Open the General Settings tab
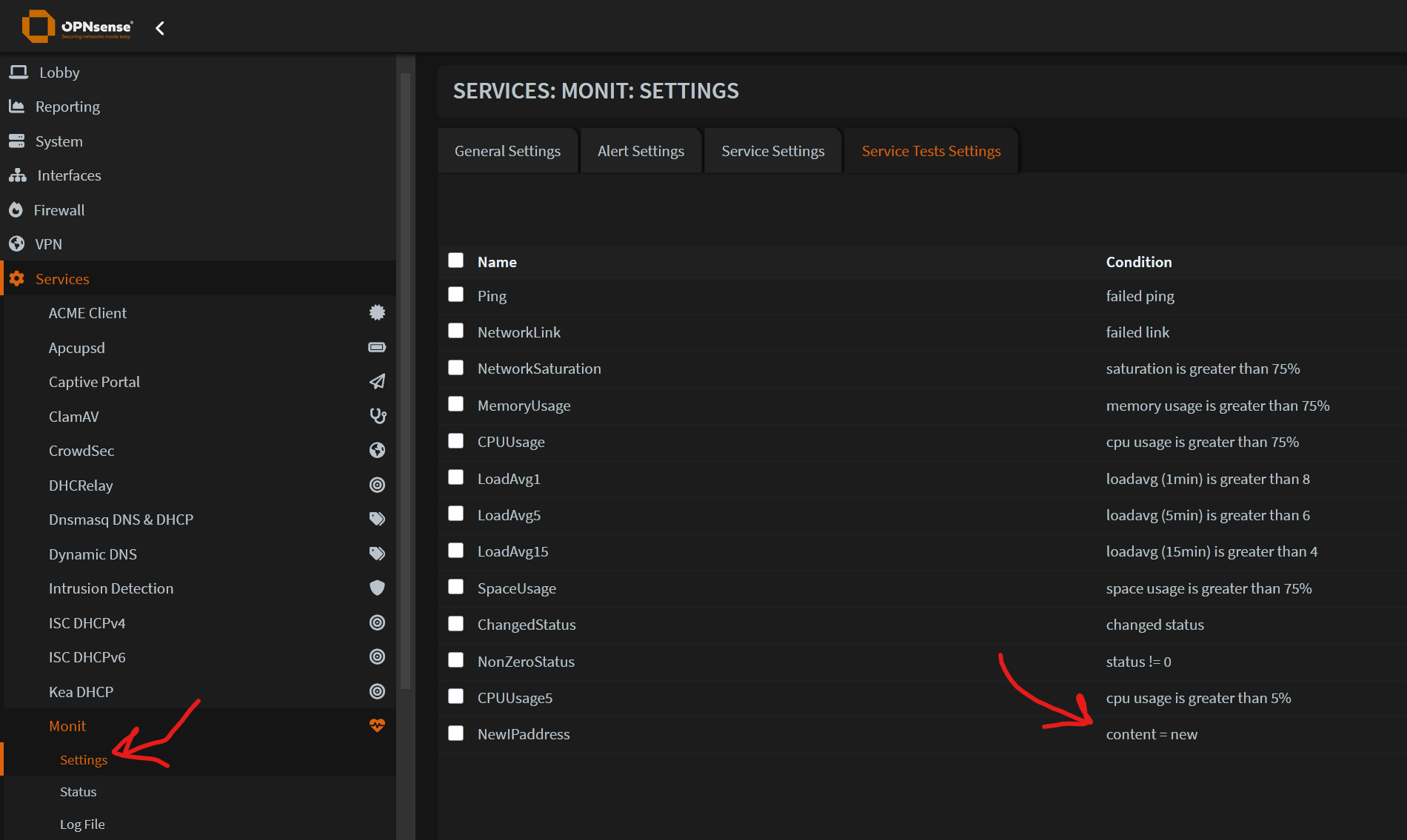 coord(507,150)
